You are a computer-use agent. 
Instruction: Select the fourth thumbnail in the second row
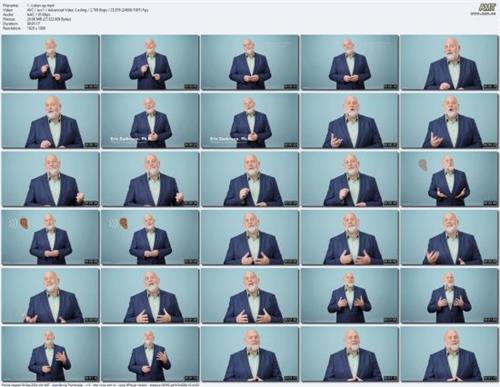[x=350, y=121]
